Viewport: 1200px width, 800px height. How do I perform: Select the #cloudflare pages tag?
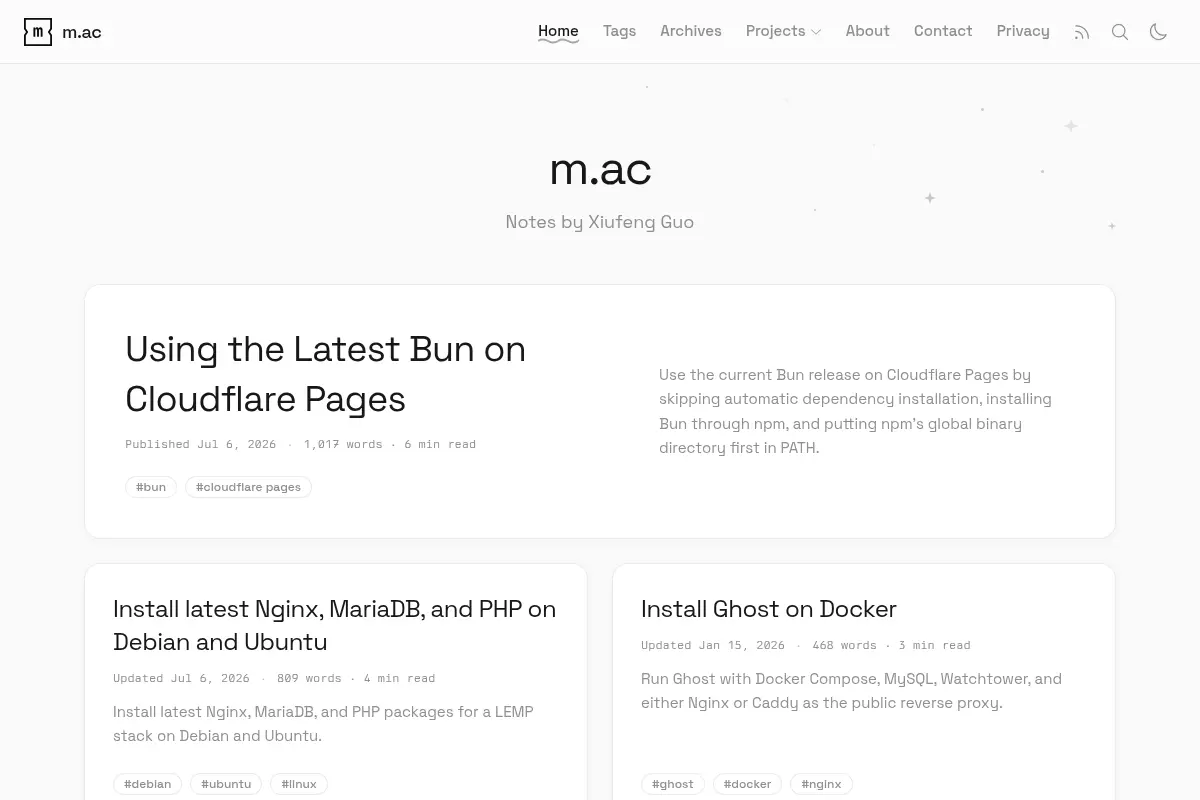(x=248, y=487)
